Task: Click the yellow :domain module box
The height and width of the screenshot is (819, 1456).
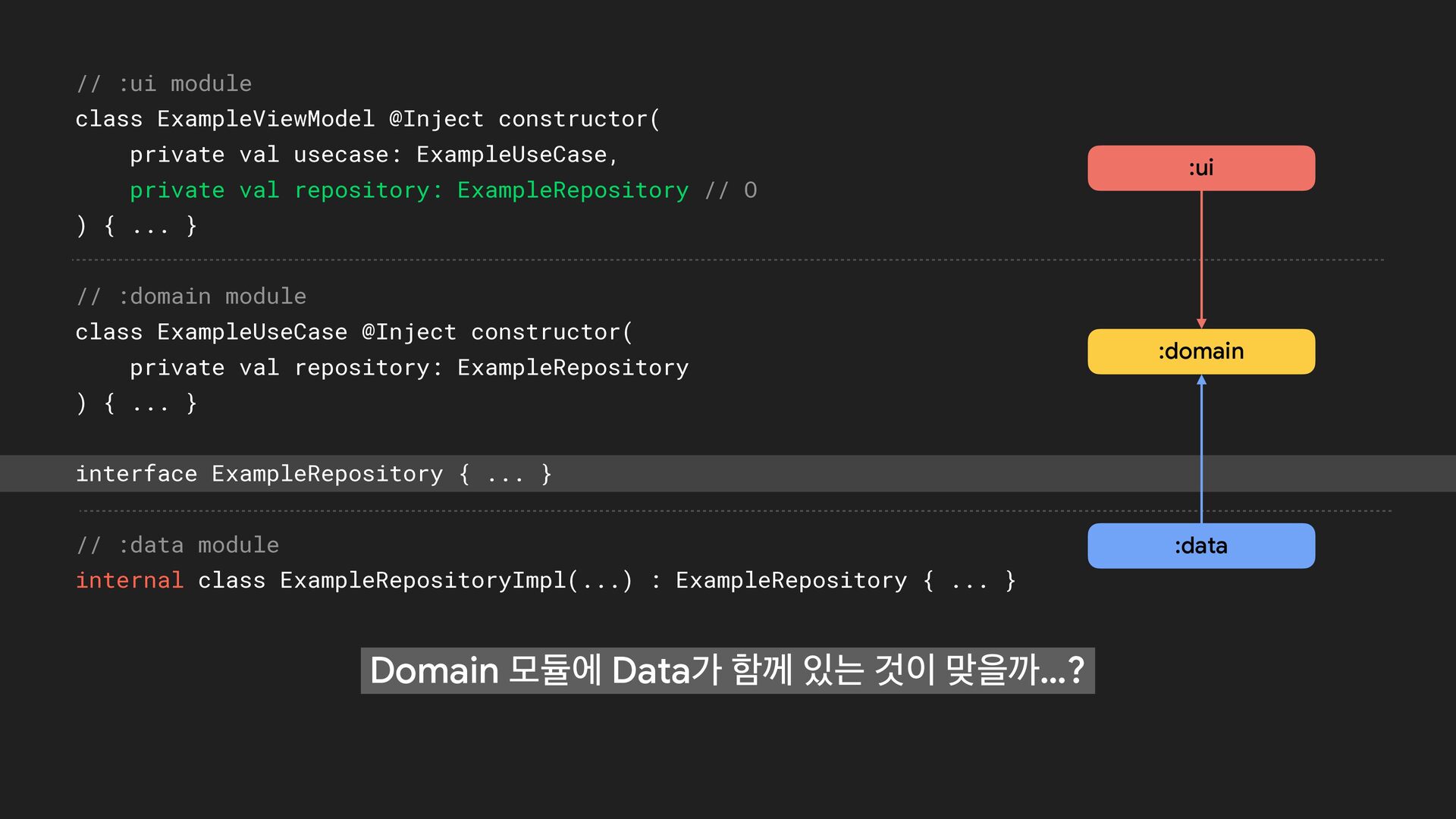Action: (1200, 351)
